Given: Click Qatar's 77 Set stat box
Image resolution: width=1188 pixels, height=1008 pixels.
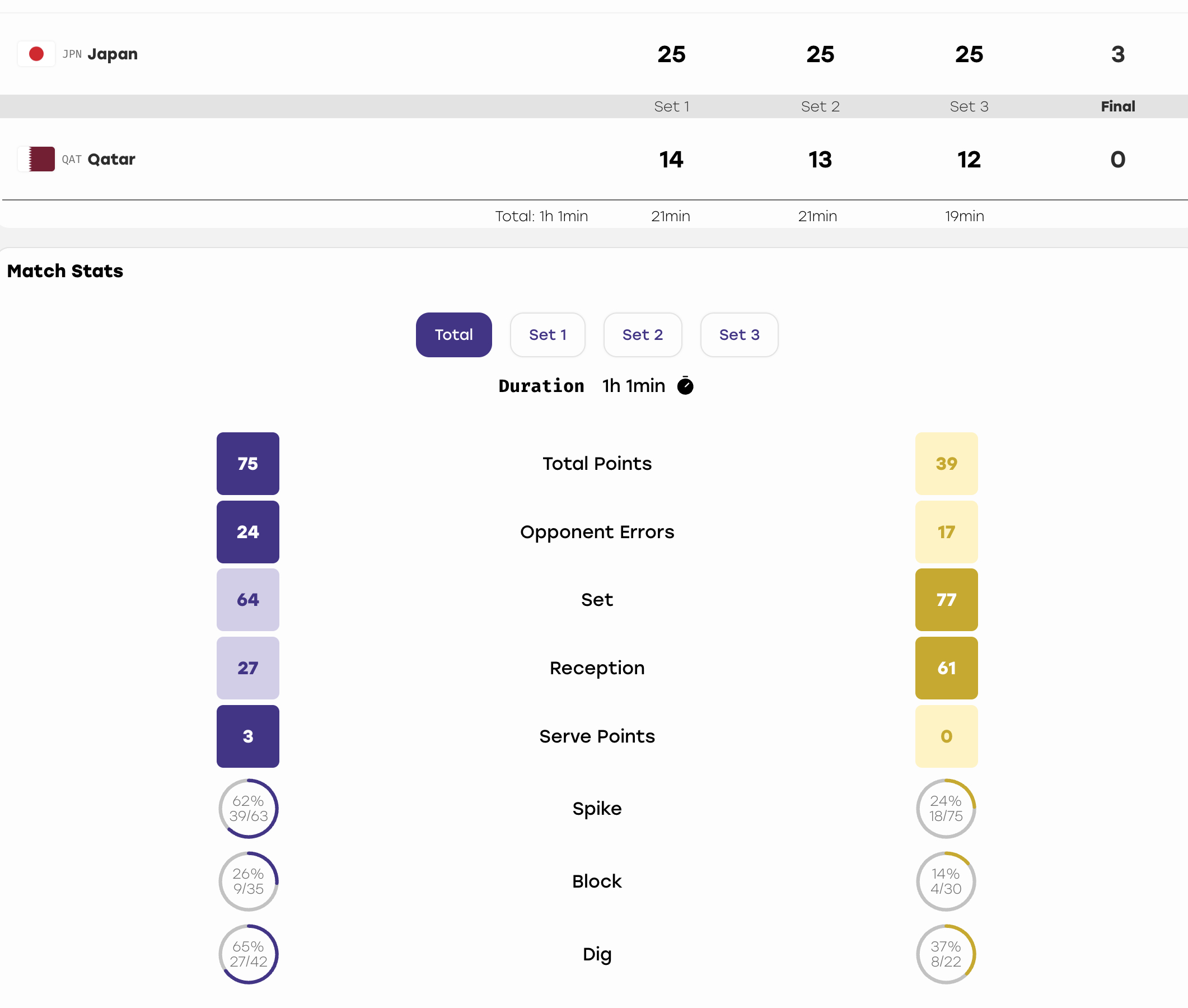Looking at the screenshot, I should 946,599.
